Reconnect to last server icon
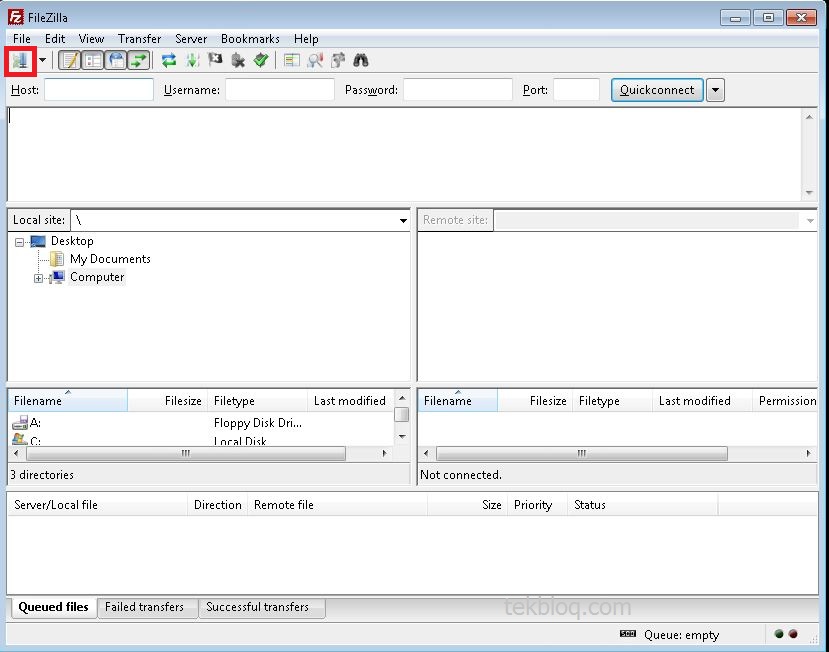829x652 pixels. (x=261, y=60)
